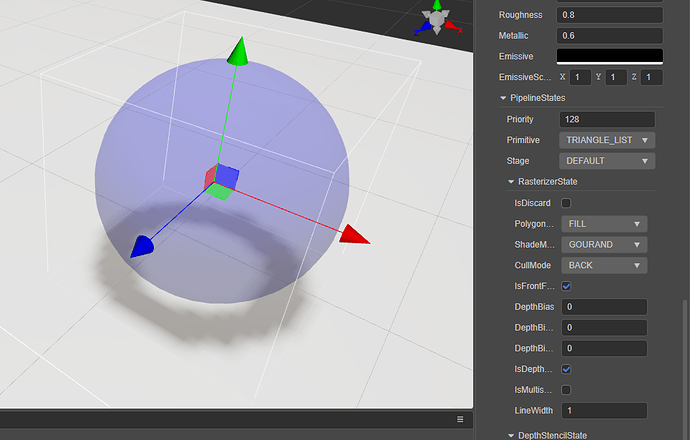The height and width of the screenshot is (440, 690).
Task: Toggle the IsDiscard checkbox
Action: 566,203
